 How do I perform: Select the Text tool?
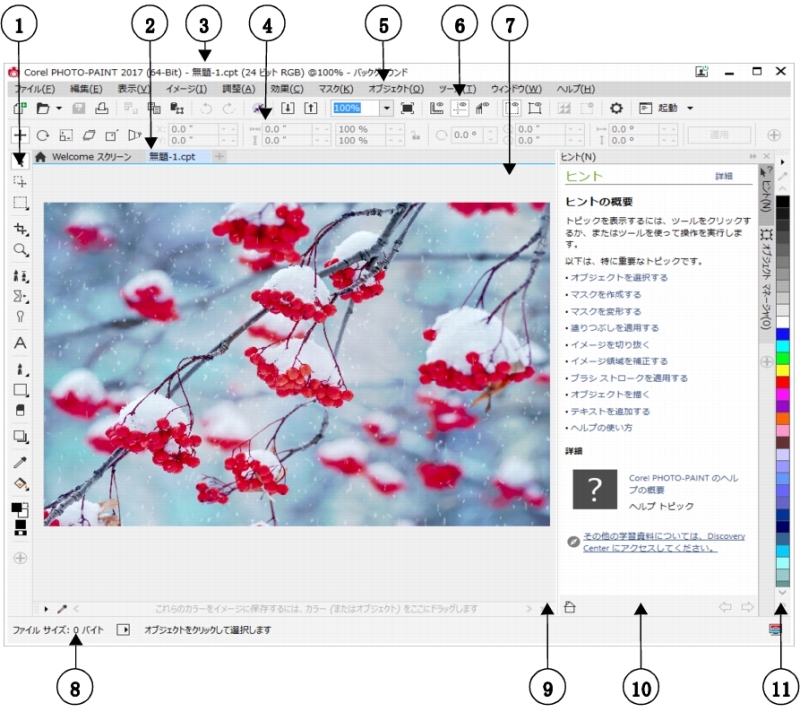(20, 343)
